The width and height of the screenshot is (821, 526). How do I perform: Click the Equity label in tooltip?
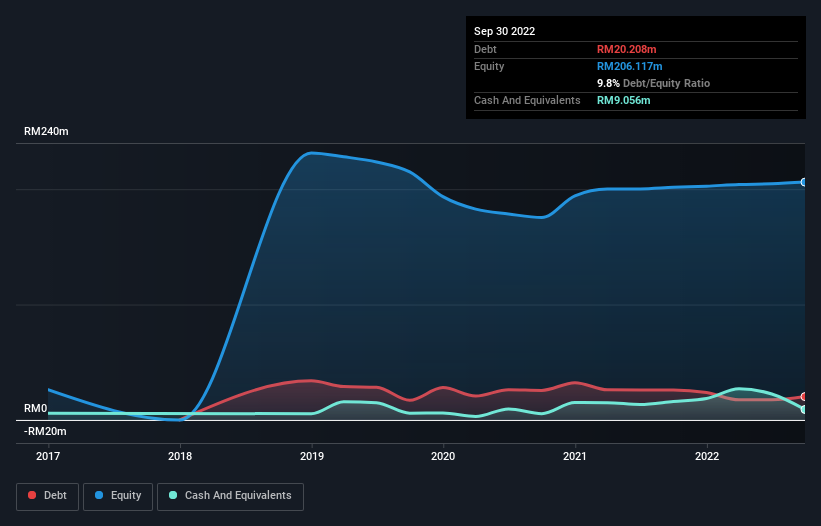(x=489, y=66)
